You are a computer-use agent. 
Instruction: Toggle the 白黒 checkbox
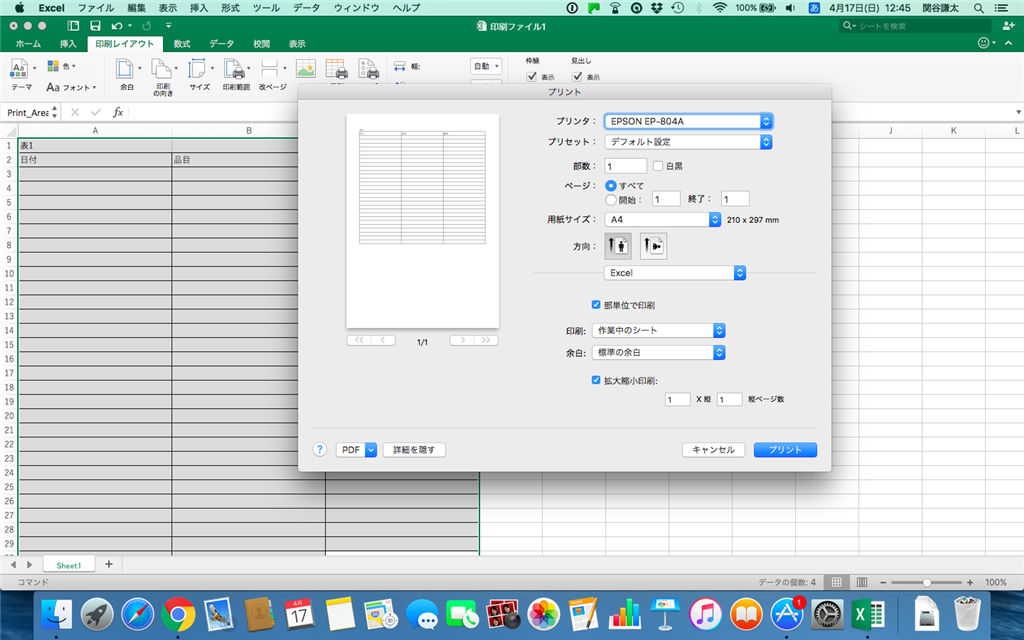pos(658,166)
